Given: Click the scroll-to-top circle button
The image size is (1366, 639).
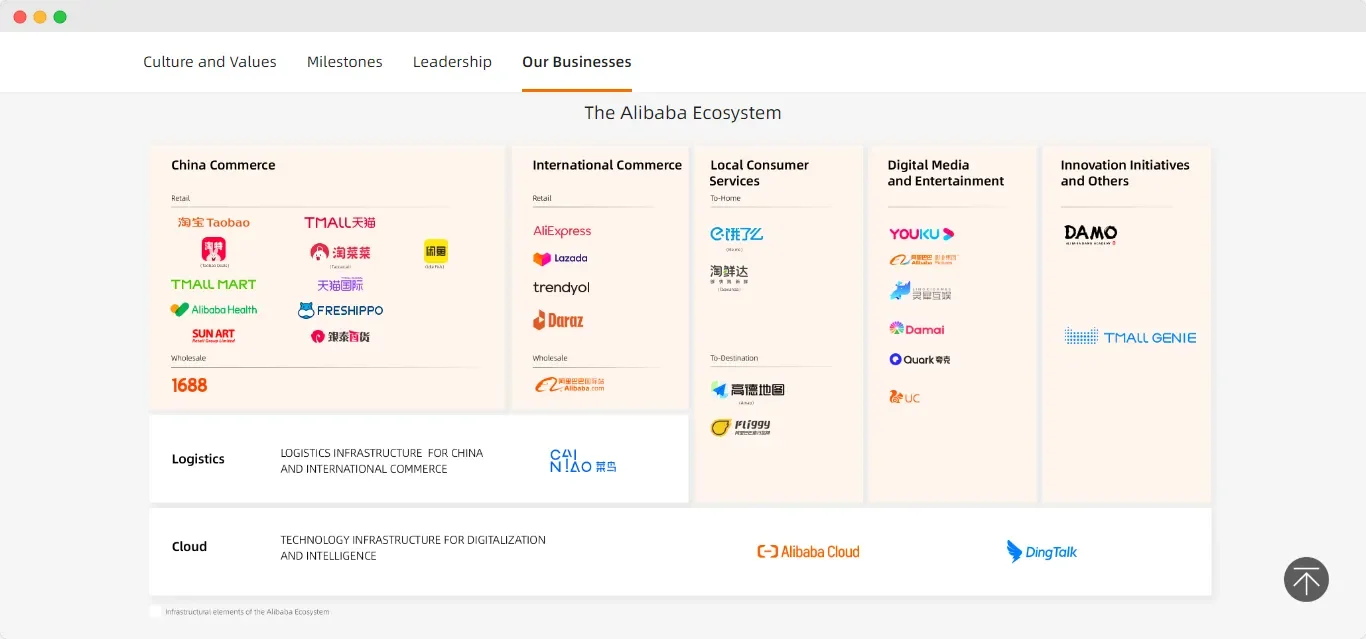Looking at the screenshot, I should (x=1306, y=579).
